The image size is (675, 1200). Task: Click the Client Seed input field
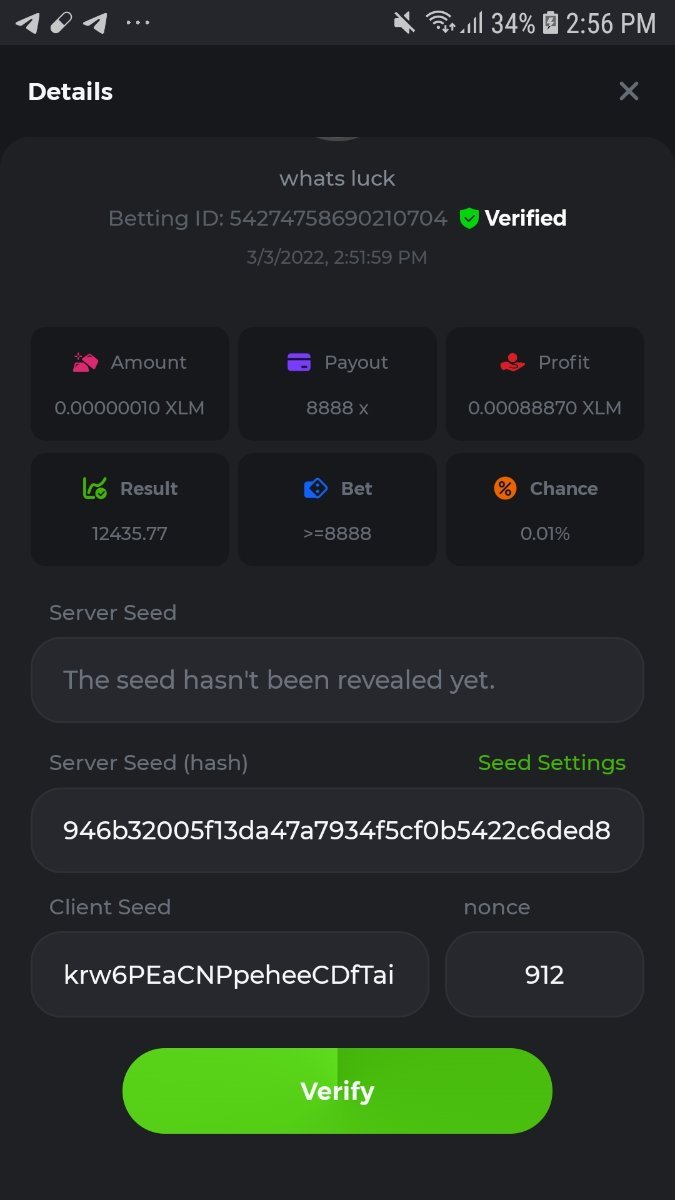(x=229, y=975)
